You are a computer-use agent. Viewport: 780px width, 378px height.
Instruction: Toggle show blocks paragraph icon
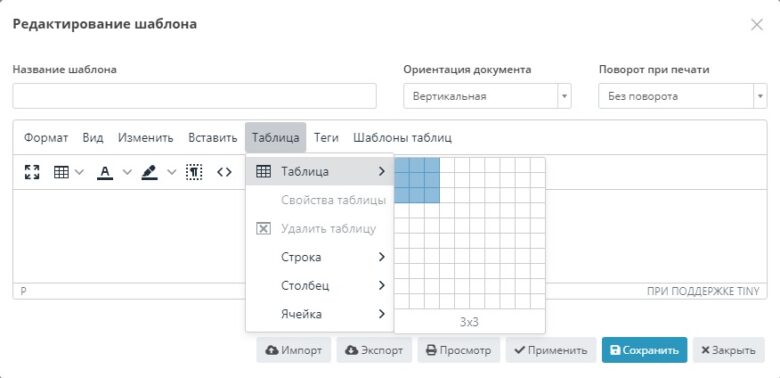[x=194, y=172]
